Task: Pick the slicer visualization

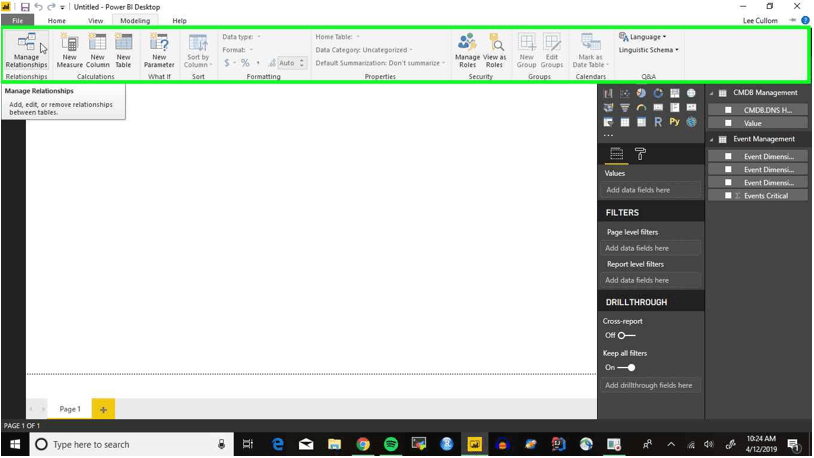Action: [608, 122]
